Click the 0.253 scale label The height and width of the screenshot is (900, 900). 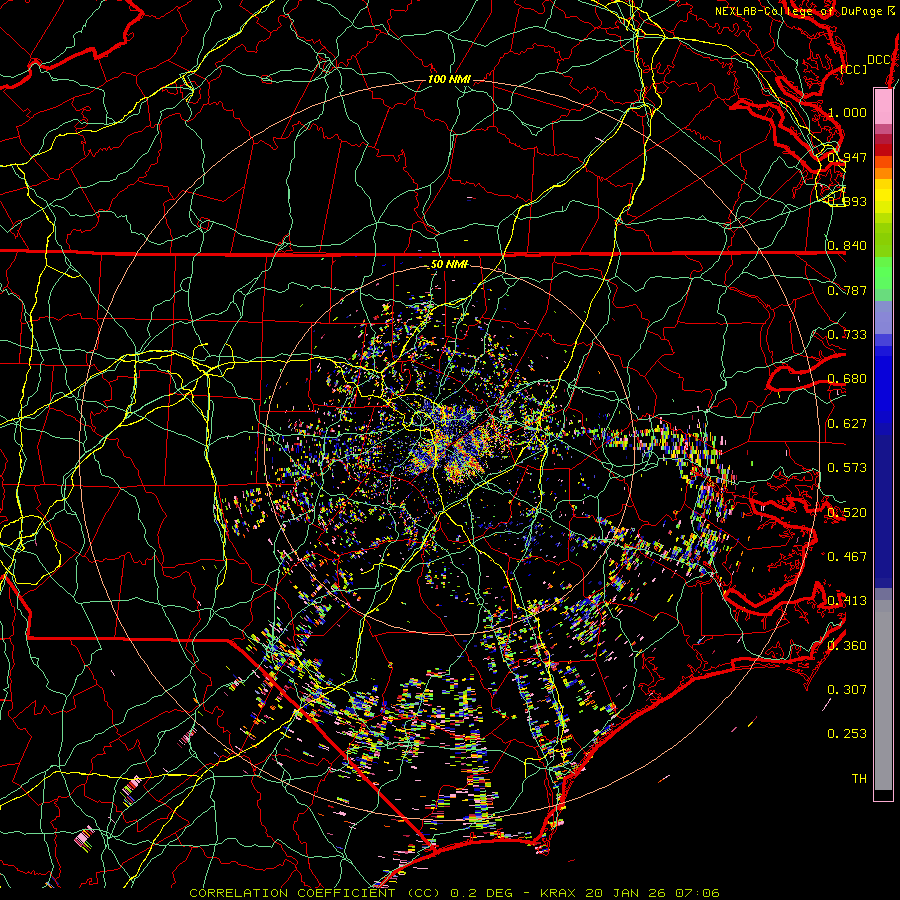point(847,734)
